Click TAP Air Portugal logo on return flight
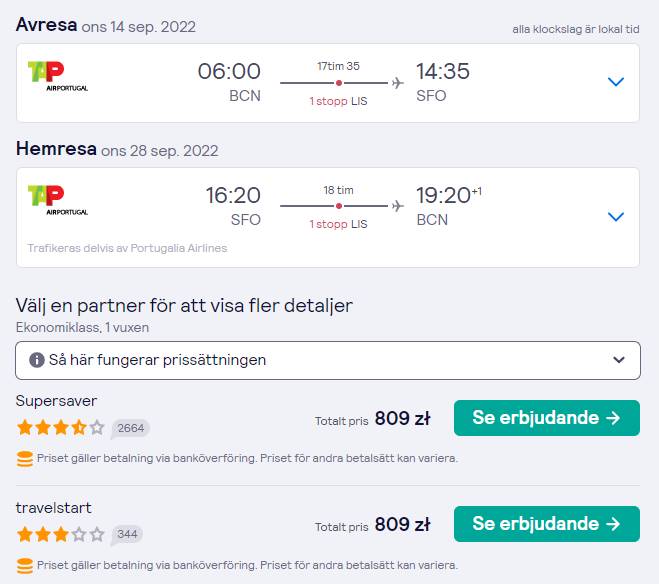The height and width of the screenshot is (584, 659). 58,200
